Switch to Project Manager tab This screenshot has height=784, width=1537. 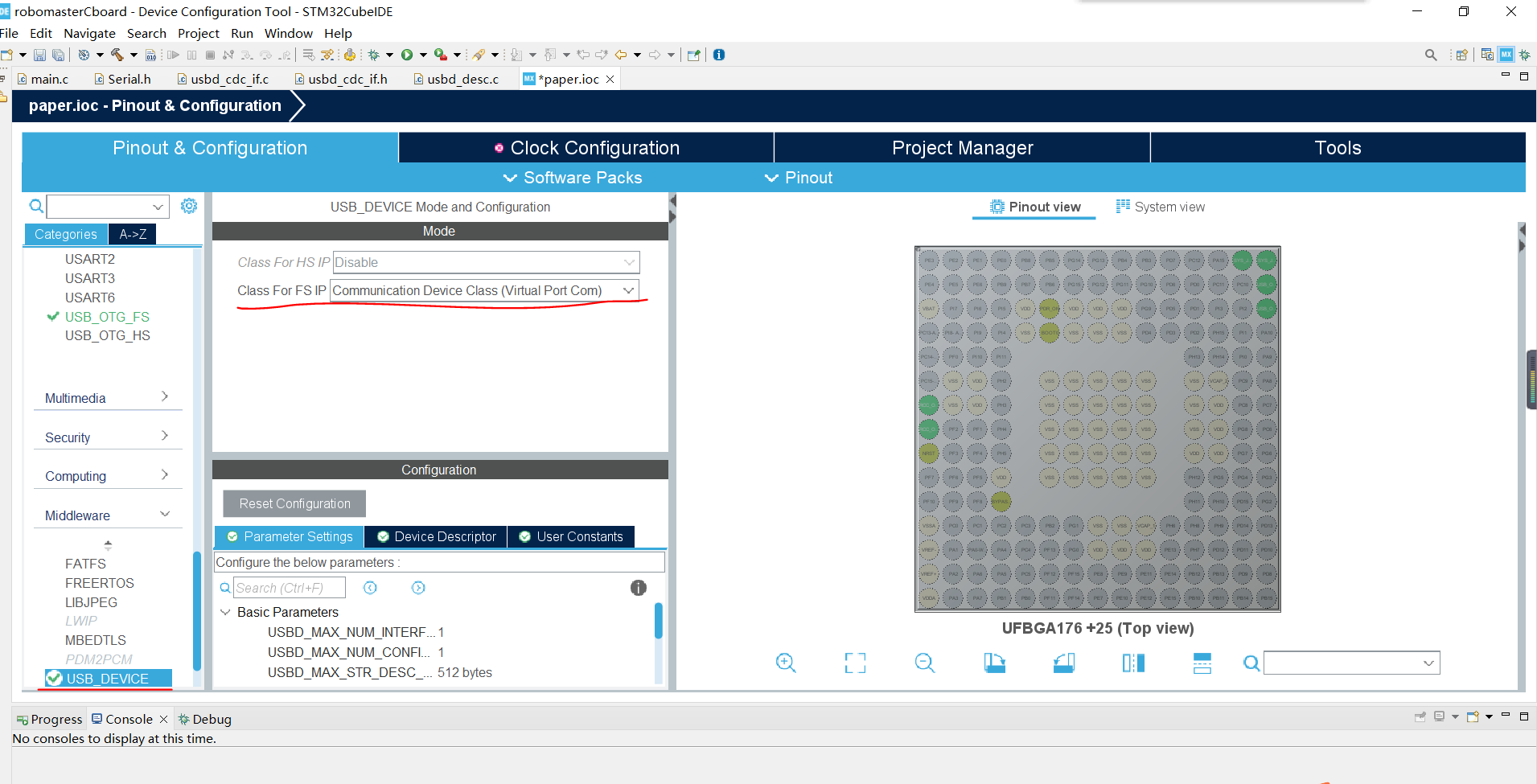[962, 148]
